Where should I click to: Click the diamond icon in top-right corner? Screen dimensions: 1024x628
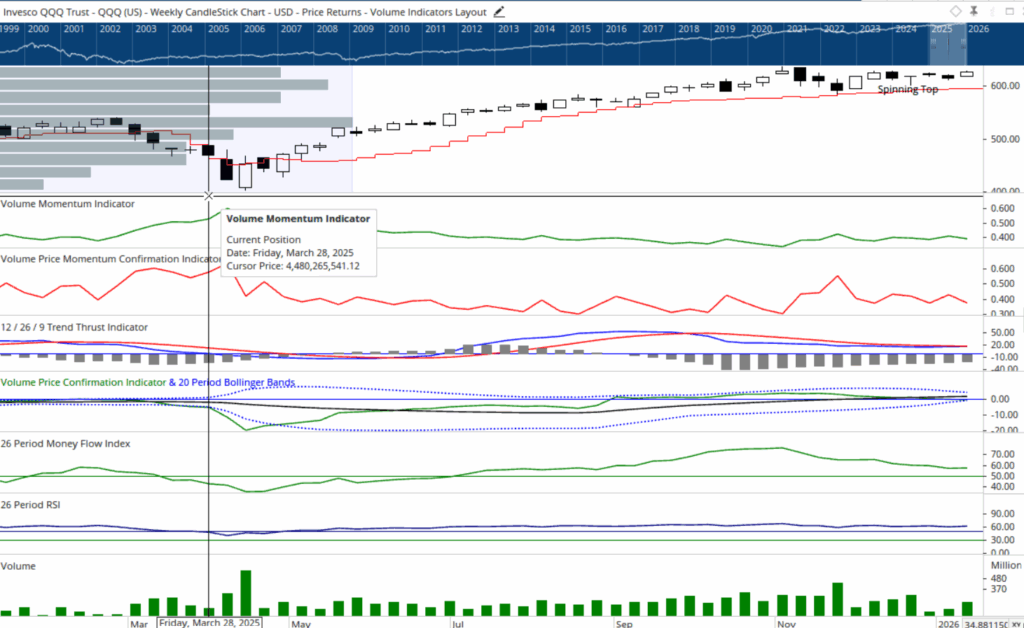(x=956, y=11)
